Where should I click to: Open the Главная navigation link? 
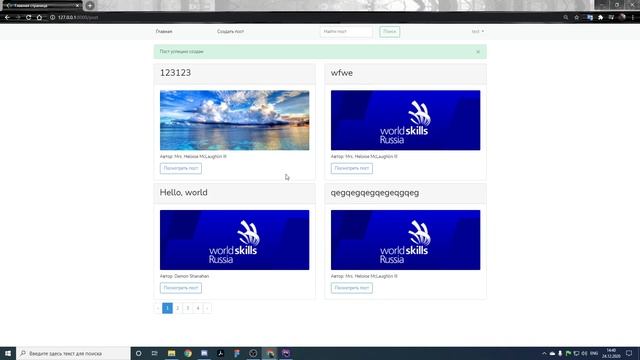[x=164, y=31]
